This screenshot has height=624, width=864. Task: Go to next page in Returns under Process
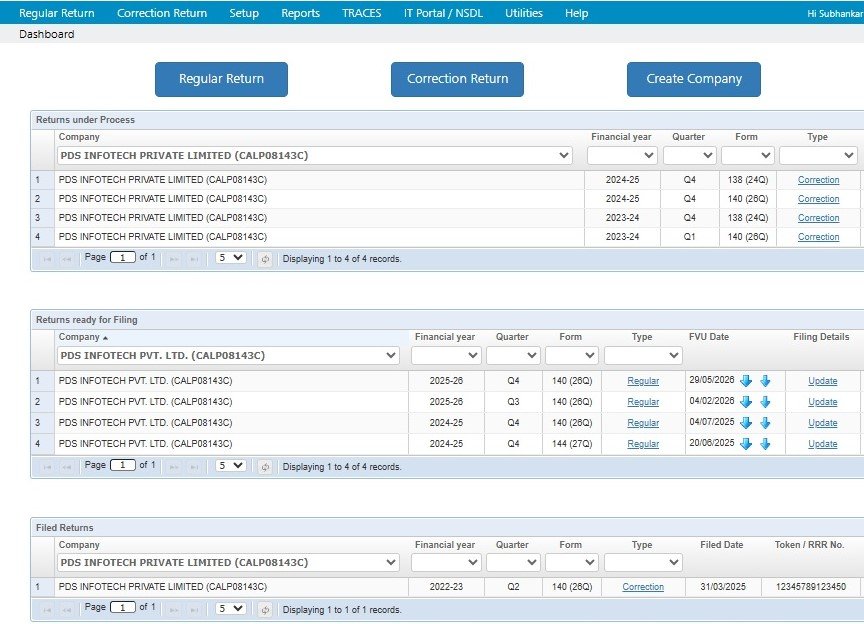pos(174,259)
